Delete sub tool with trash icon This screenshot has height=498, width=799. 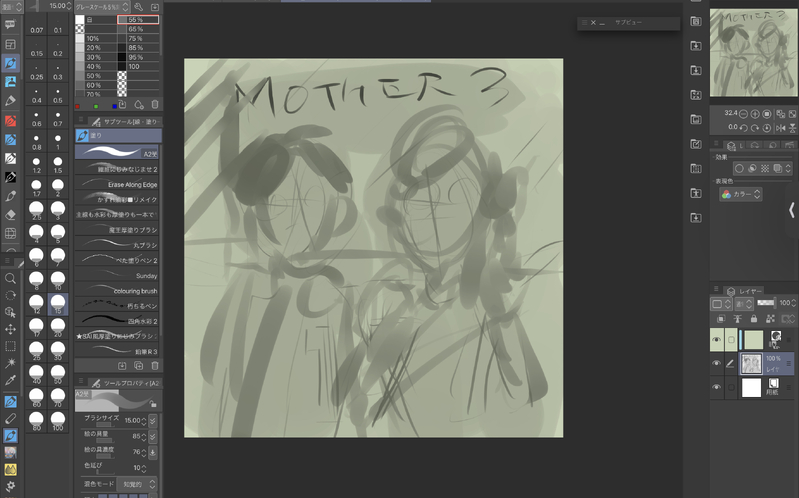(x=155, y=365)
